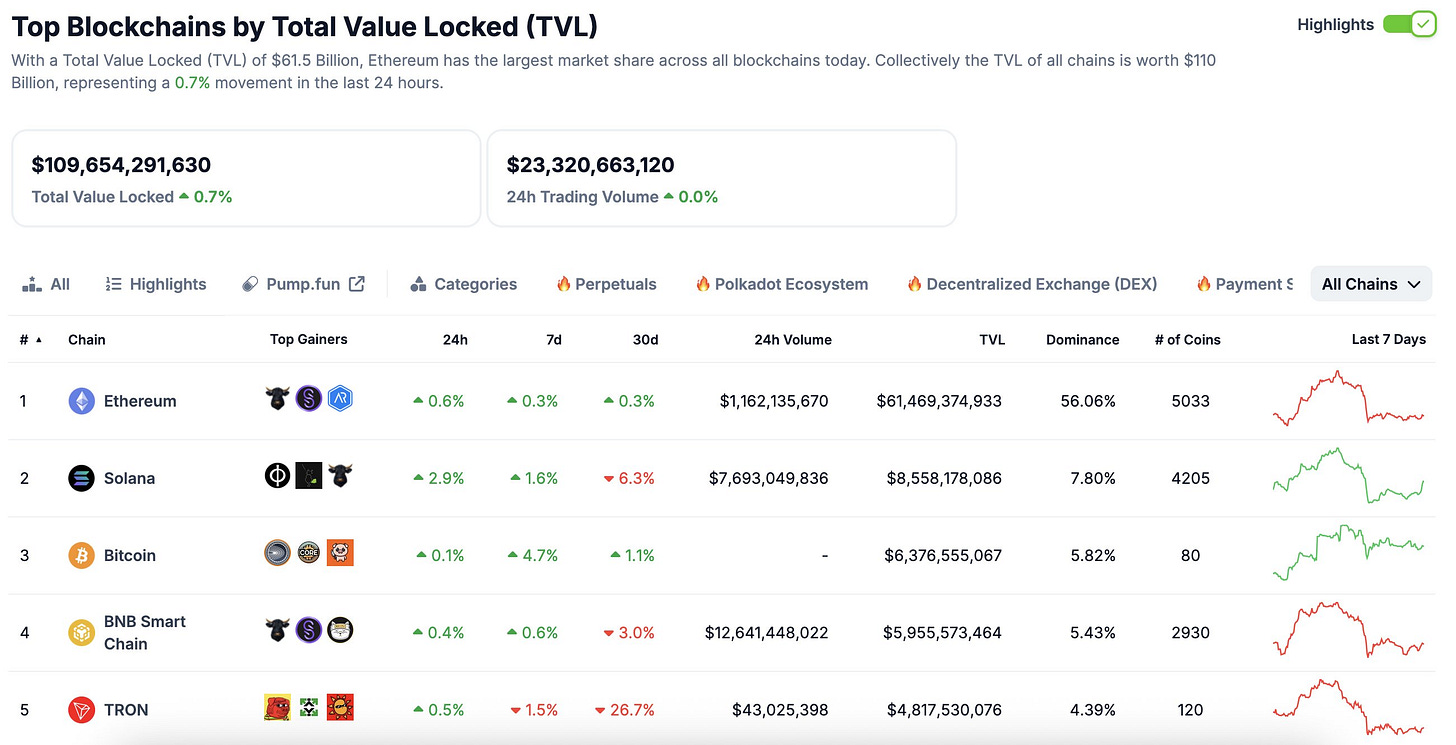Select the Highlights tab
Screen dimensions: 1456x745
pos(155,284)
